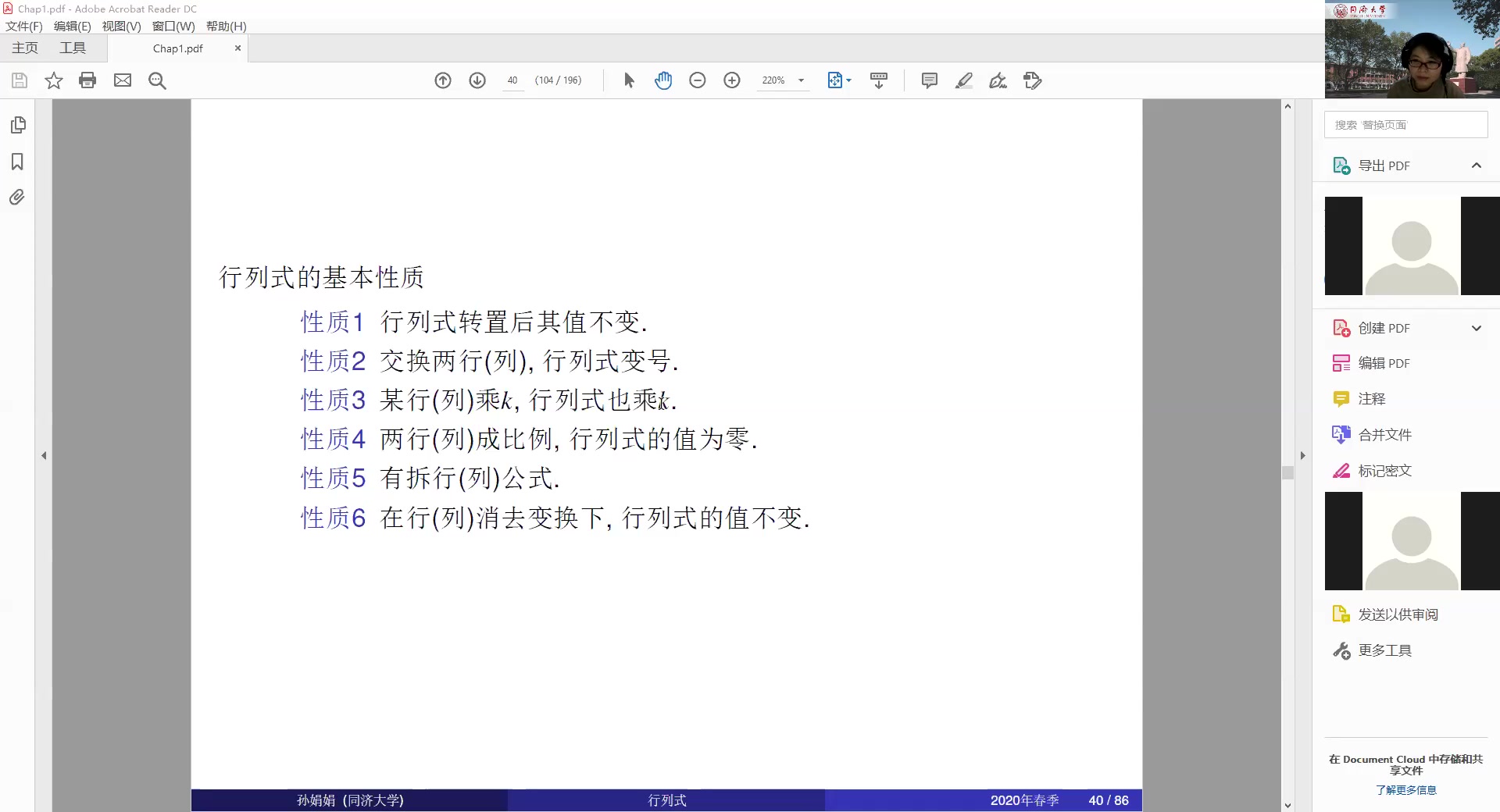Select the Chap1.pdf document tab

pyautogui.click(x=178, y=48)
